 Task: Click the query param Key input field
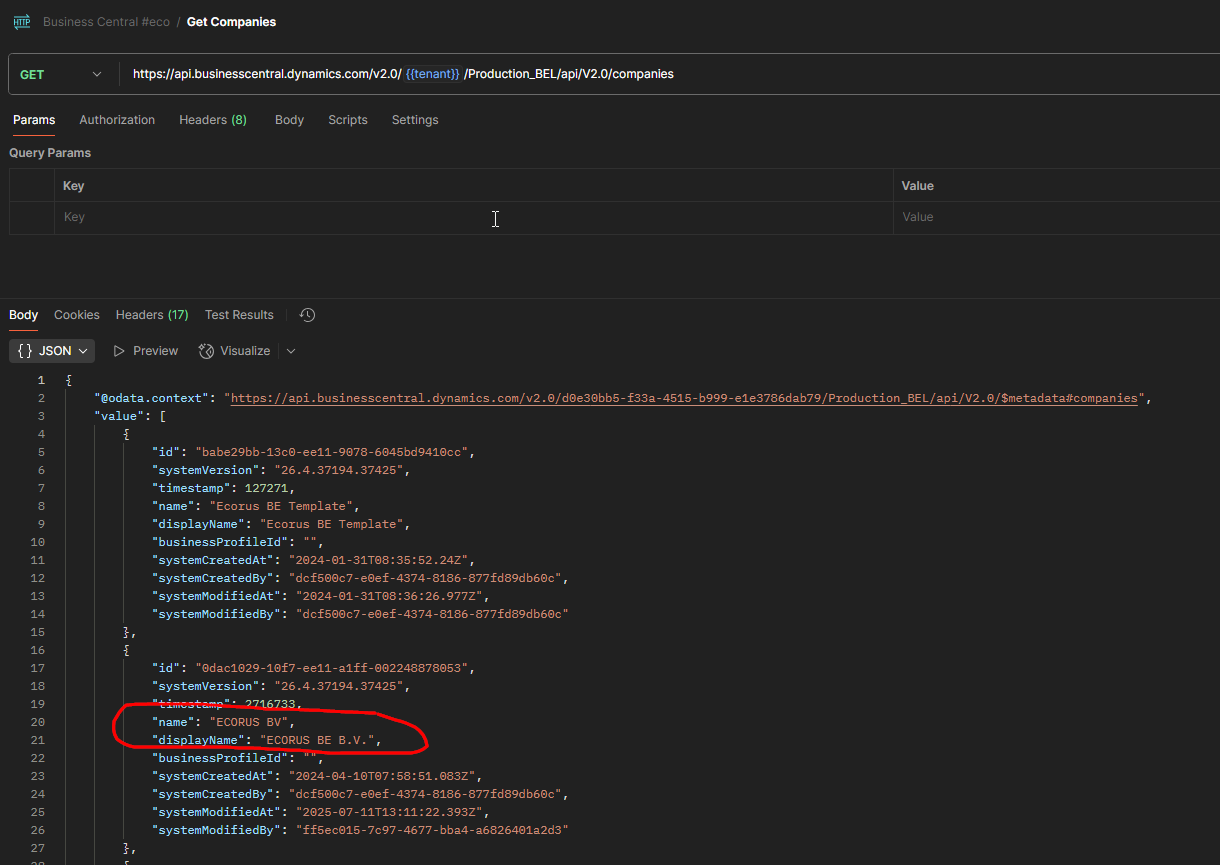pyautogui.click(x=473, y=217)
